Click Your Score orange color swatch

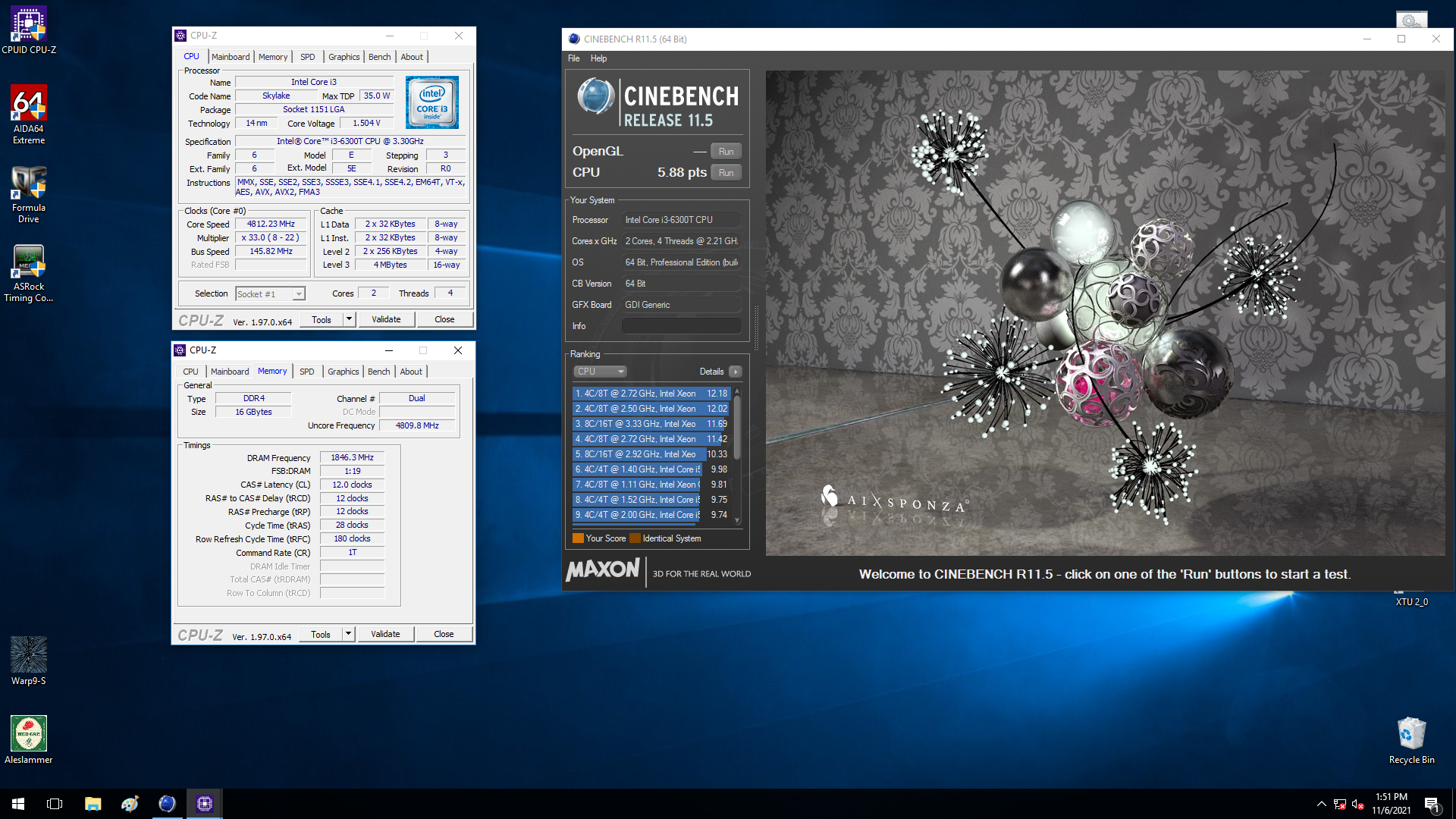pyautogui.click(x=578, y=538)
